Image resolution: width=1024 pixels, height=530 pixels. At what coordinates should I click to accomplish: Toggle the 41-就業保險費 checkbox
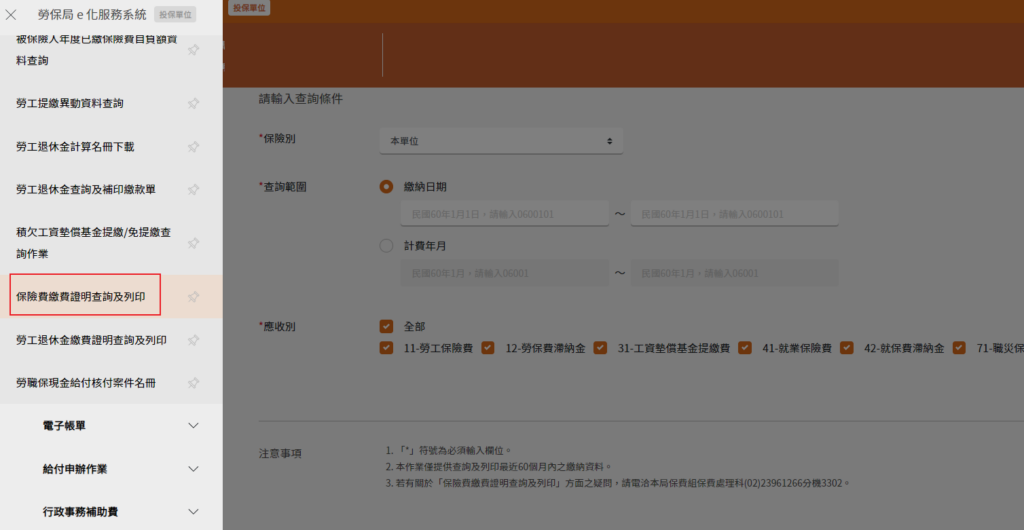click(x=745, y=348)
